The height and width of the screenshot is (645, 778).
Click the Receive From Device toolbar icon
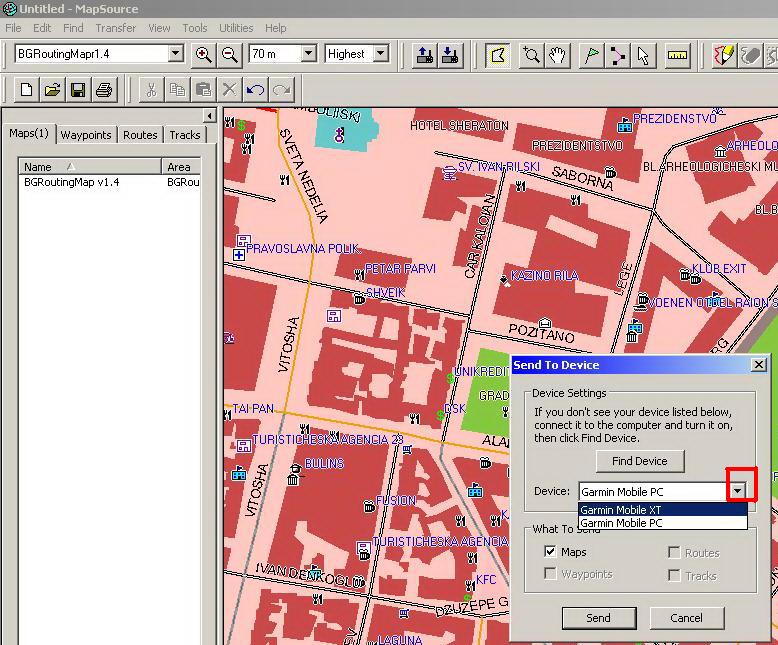tap(451, 55)
